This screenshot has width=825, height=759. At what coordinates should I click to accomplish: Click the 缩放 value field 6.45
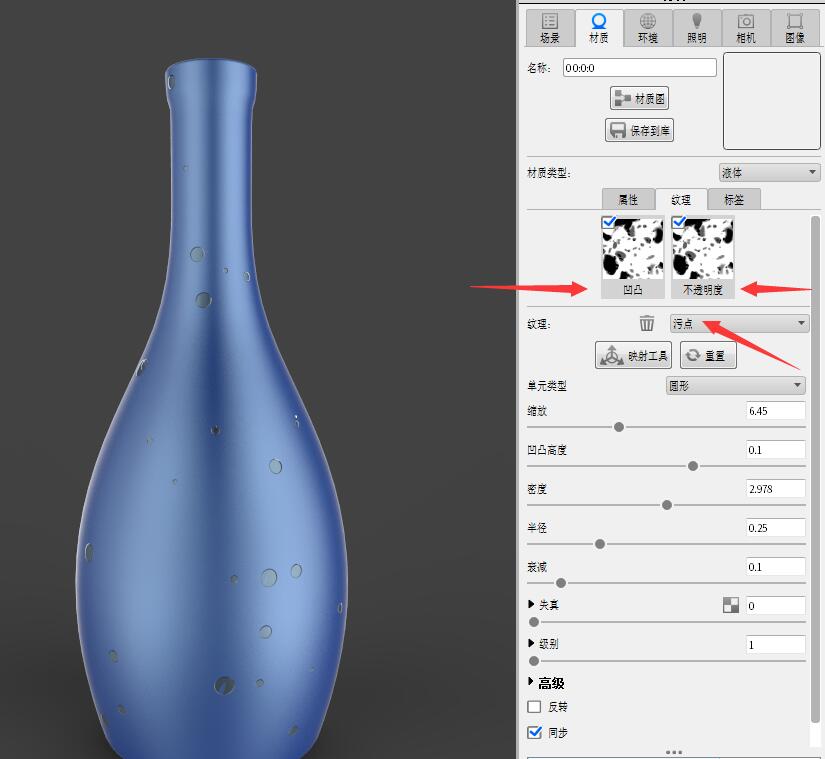click(776, 411)
